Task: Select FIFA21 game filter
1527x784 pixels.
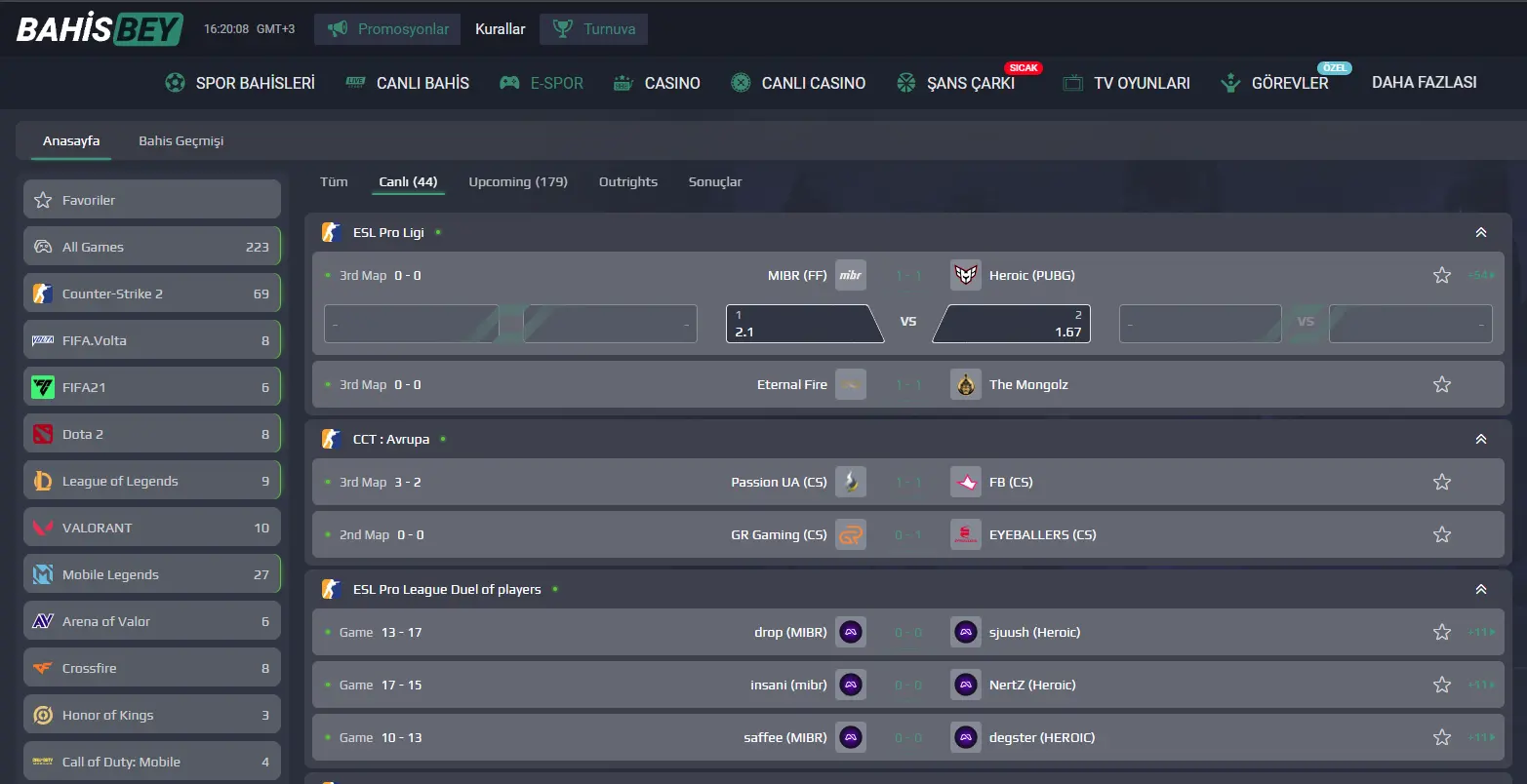Action: click(152, 386)
